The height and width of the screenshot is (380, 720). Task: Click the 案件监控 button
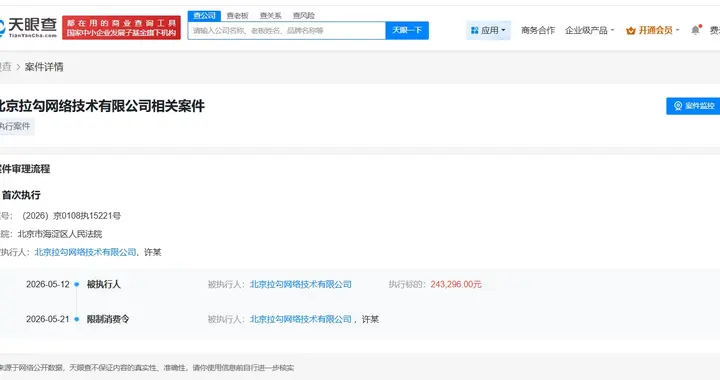coord(693,106)
